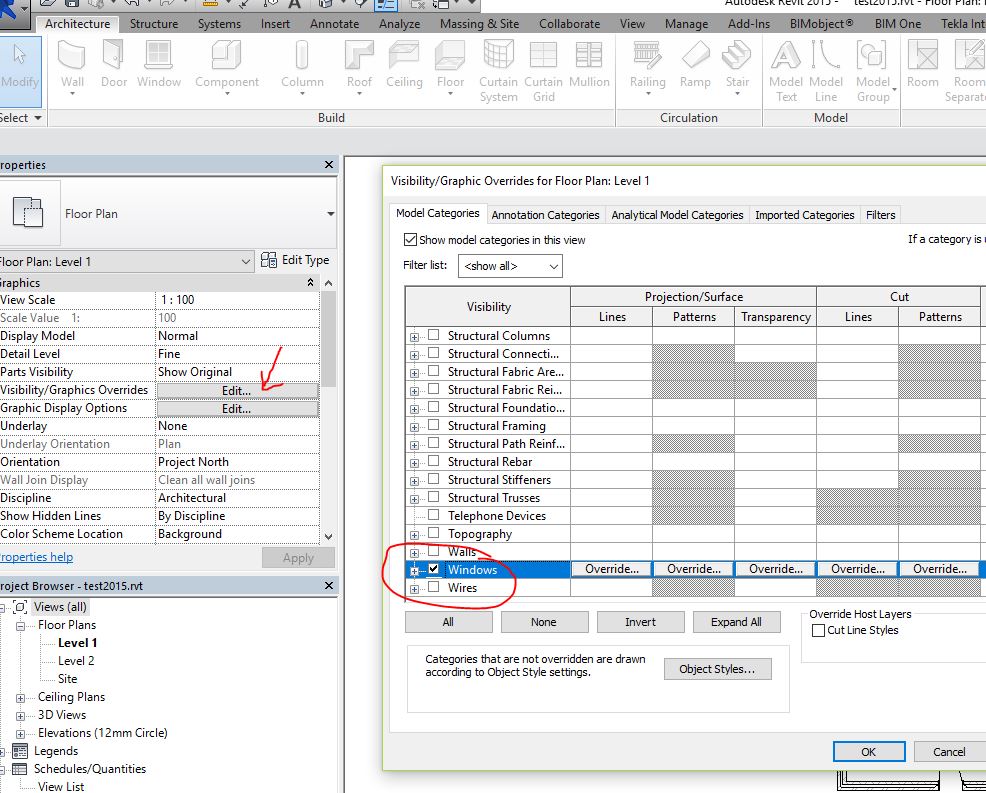Open the Manage ribbon tab
The width and height of the screenshot is (986, 793).
686,23
